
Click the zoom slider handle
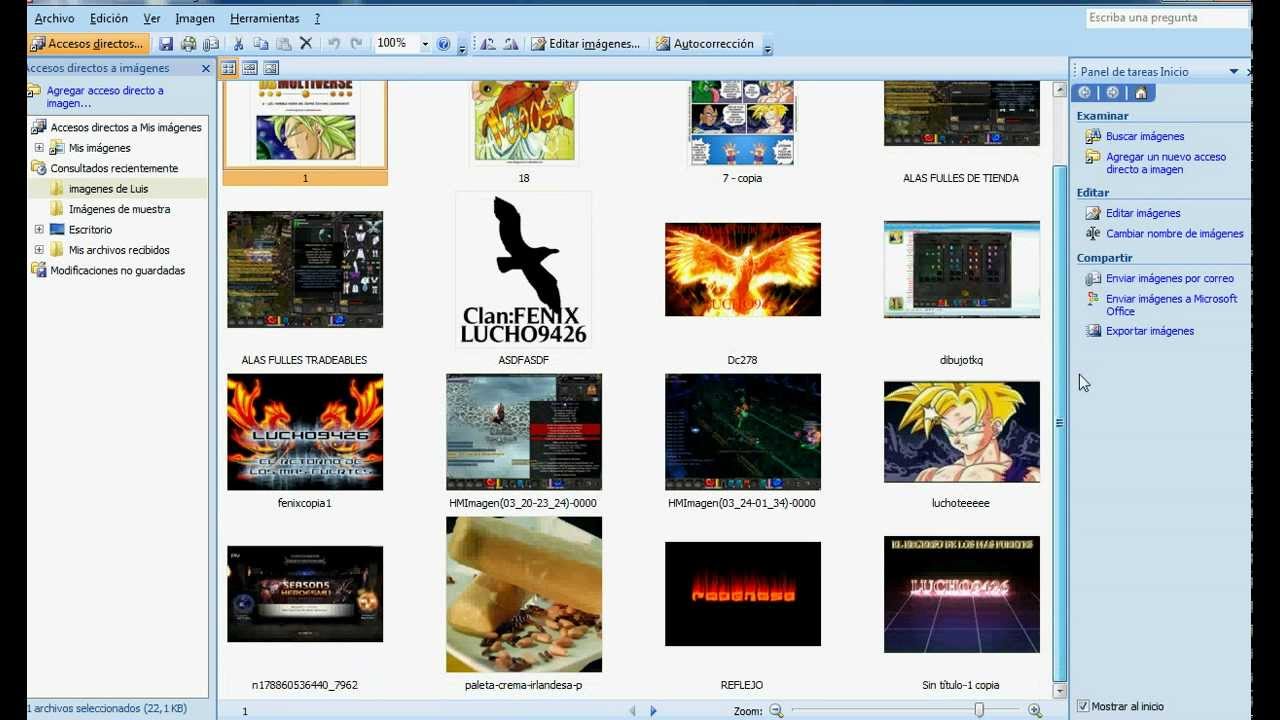(x=979, y=710)
